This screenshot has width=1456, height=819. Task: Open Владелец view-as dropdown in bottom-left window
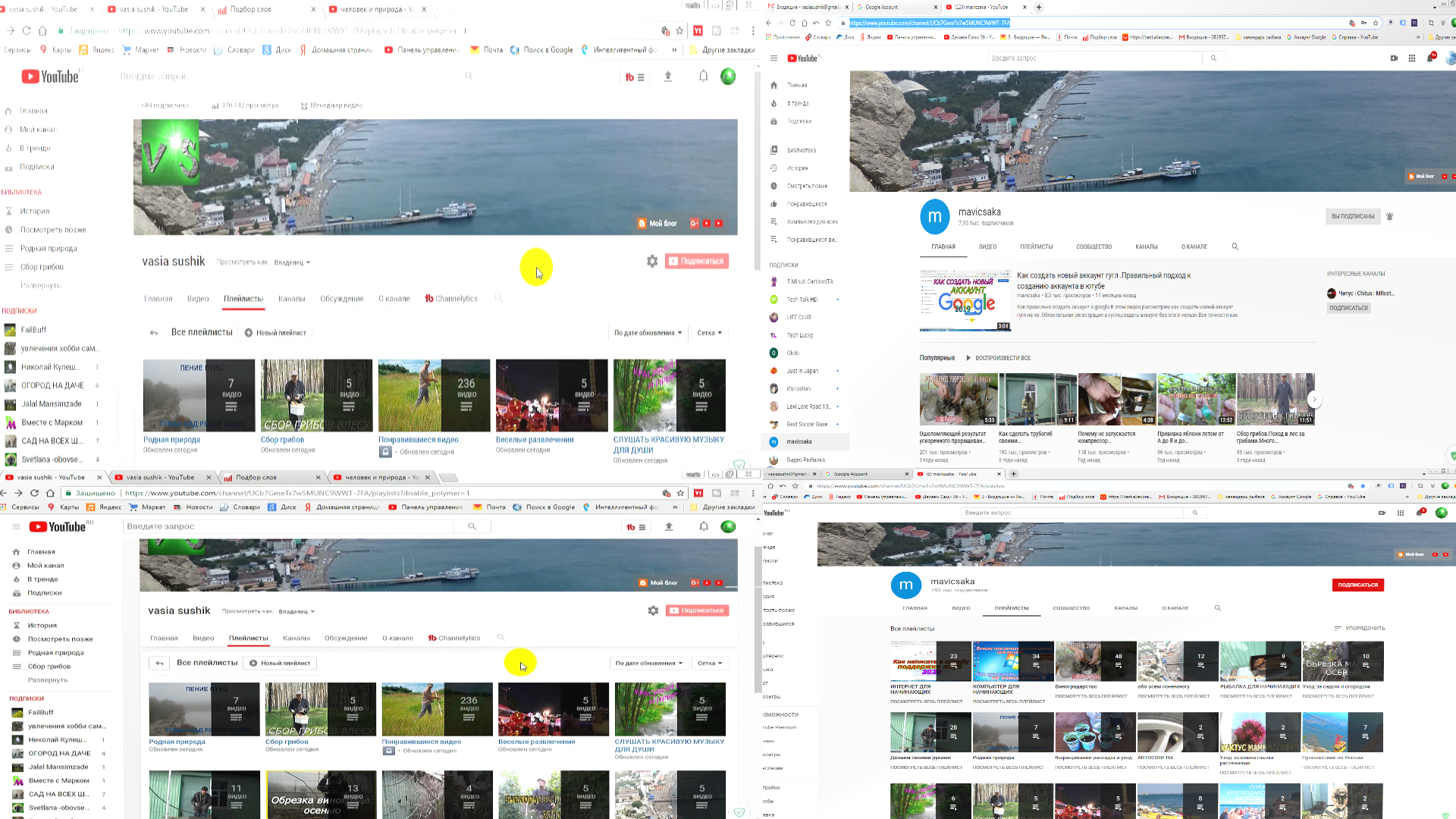pyautogui.click(x=297, y=611)
